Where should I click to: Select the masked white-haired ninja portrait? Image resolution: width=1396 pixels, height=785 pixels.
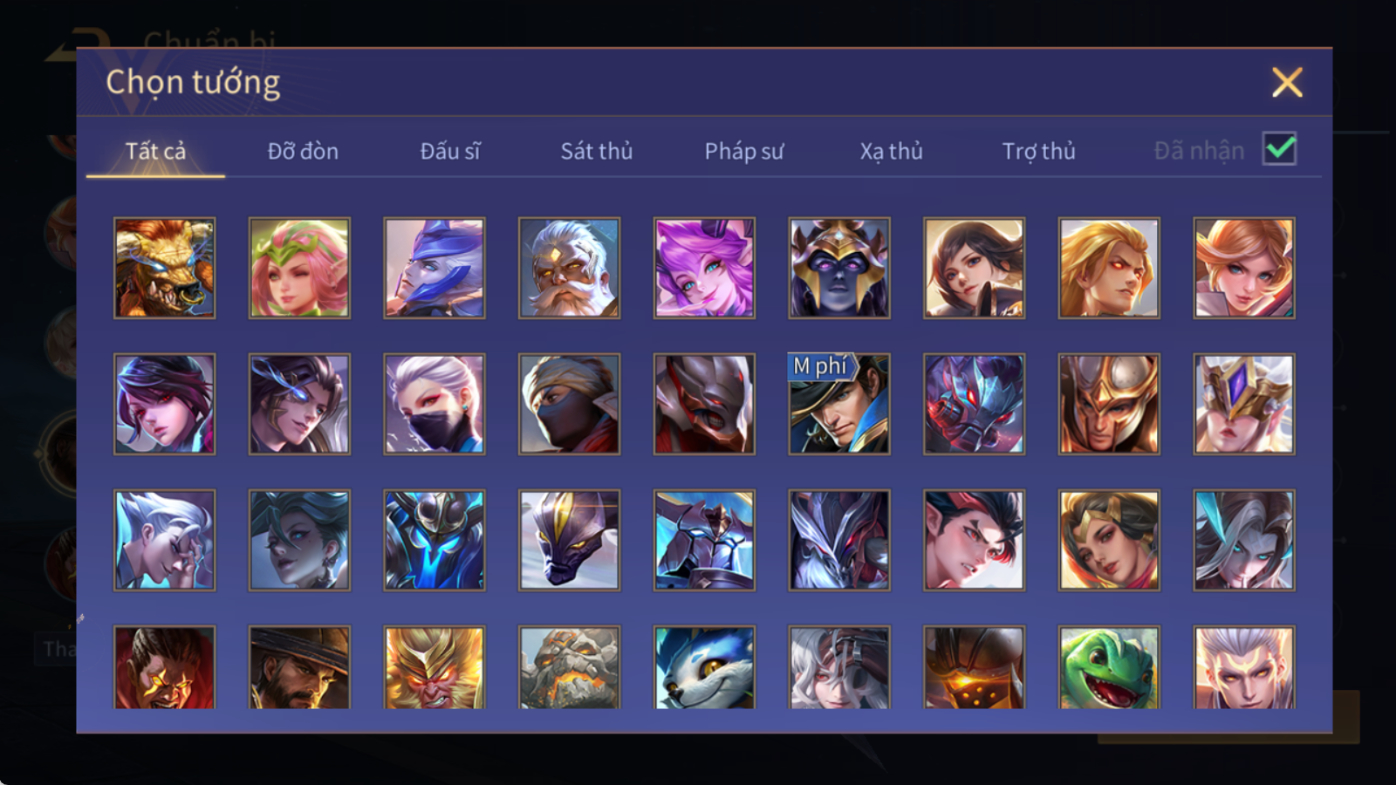click(434, 404)
